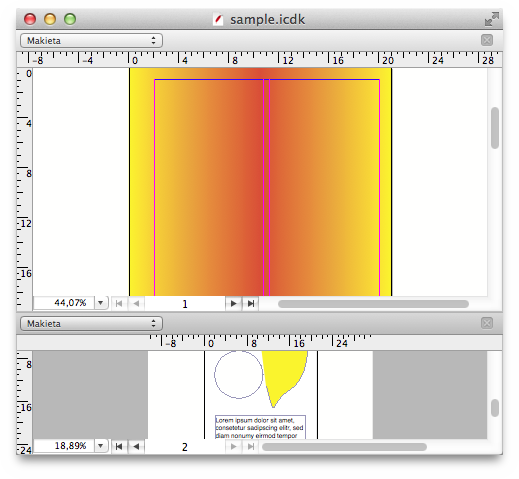The width and height of the screenshot is (519, 479).
Task: Go to previous page in top pane
Action: 136,304
